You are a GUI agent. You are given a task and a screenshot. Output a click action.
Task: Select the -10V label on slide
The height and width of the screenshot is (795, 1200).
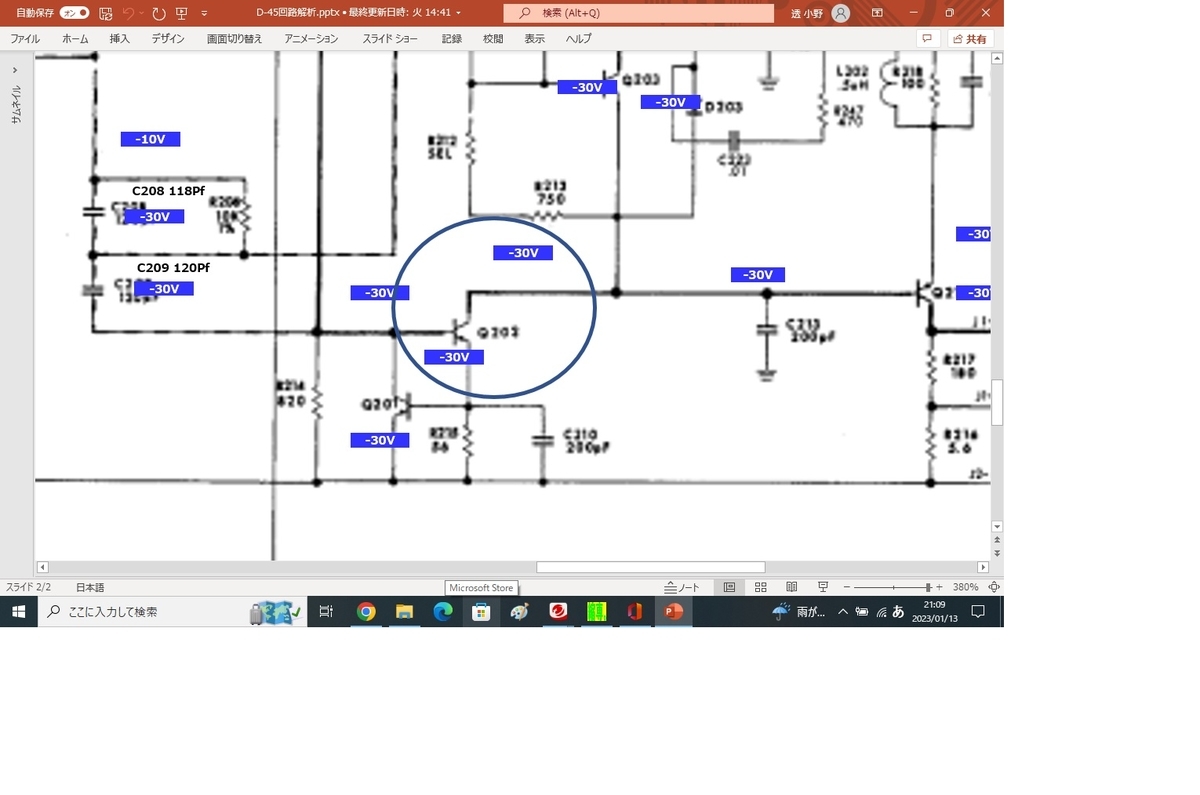click(150, 139)
